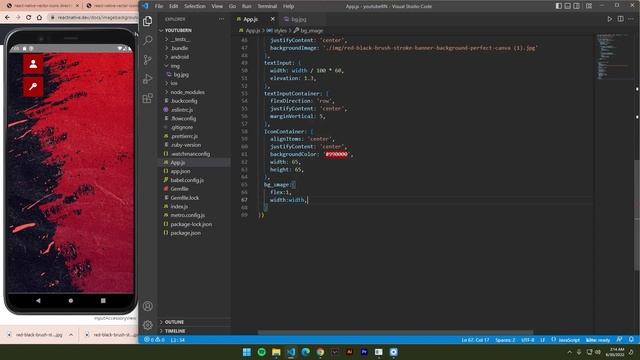Change JavaScript language mode in status bar
This screenshot has height=360, width=640.
pyautogui.click(x=569, y=340)
